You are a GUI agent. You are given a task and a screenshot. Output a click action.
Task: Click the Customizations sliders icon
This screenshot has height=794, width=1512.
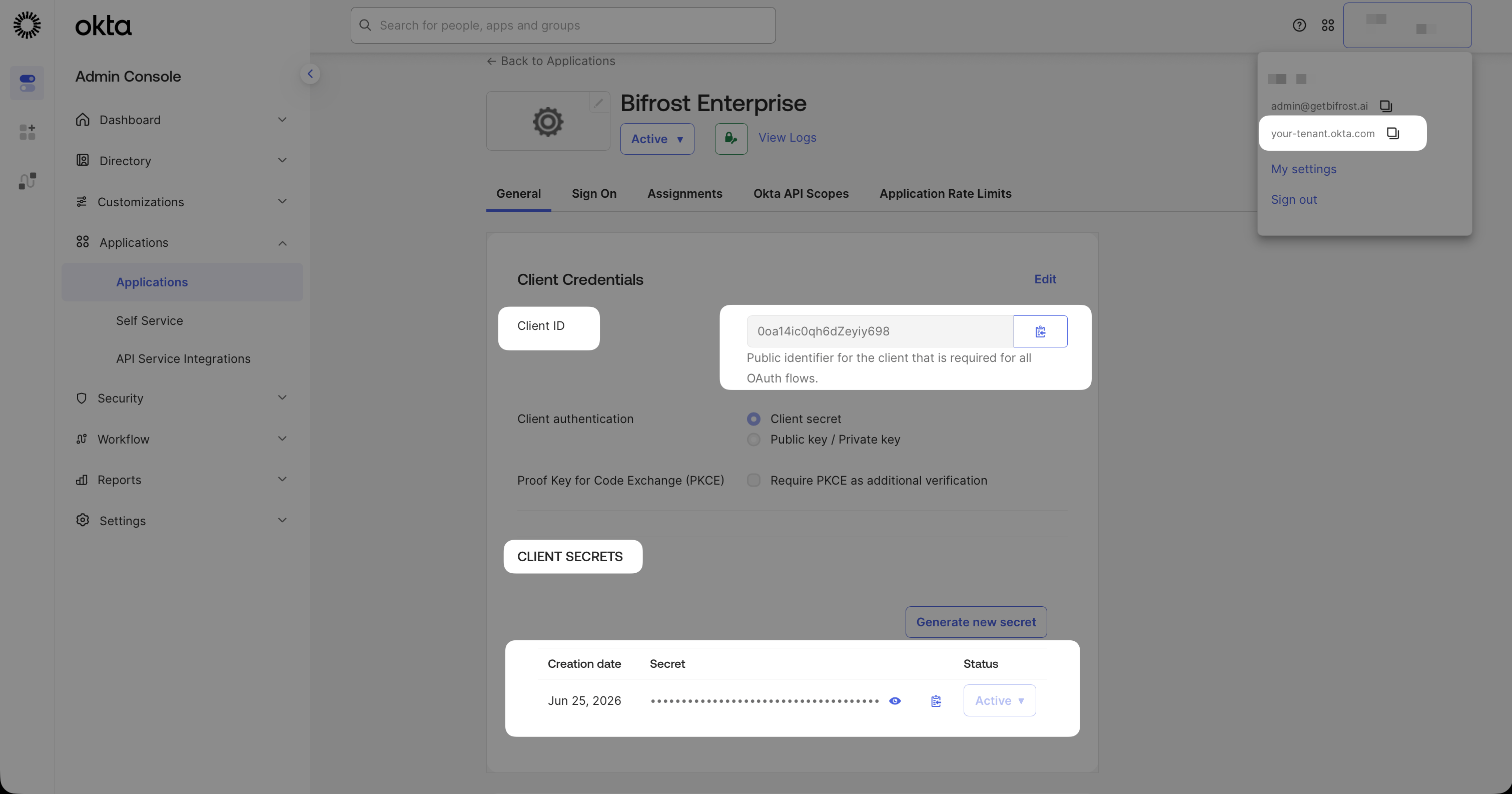pyautogui.click(x=82, y=201)
